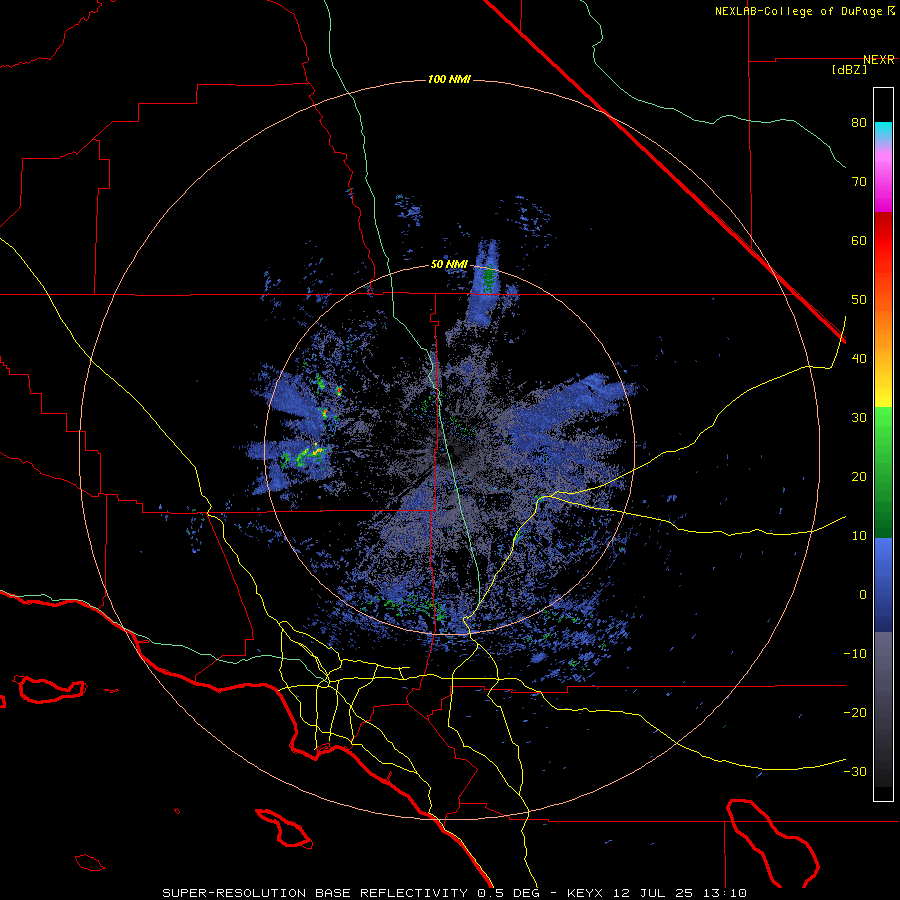The height and width of the screenshot is (900, 900).
Task: Click the -20 value on the dBZ scale
Action: (855, 713)
